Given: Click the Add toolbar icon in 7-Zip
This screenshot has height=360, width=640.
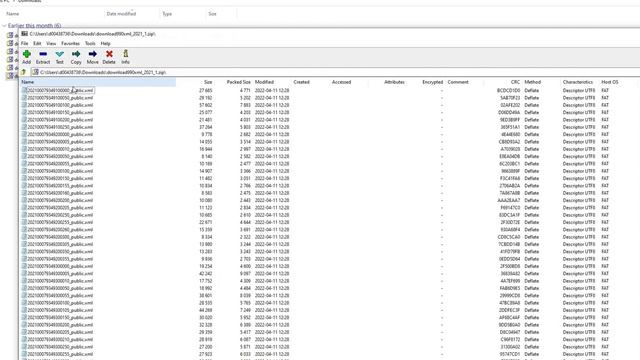Looking at the screenshot, I should (x=27, y=57).
